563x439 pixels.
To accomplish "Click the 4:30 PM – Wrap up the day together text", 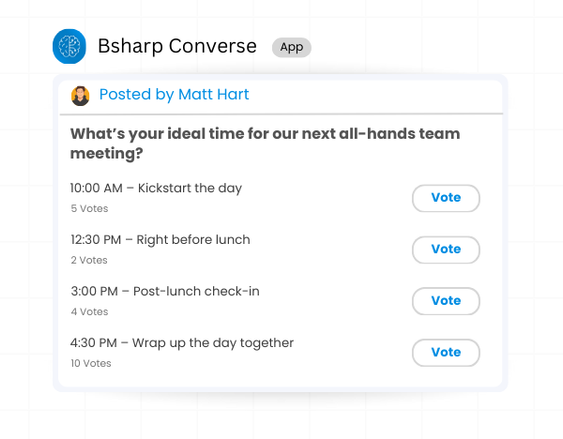I will click(182, 343).
